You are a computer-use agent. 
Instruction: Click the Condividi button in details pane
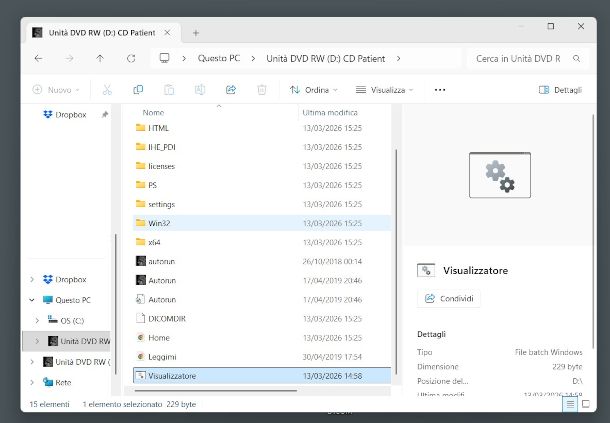pos(449,298)
